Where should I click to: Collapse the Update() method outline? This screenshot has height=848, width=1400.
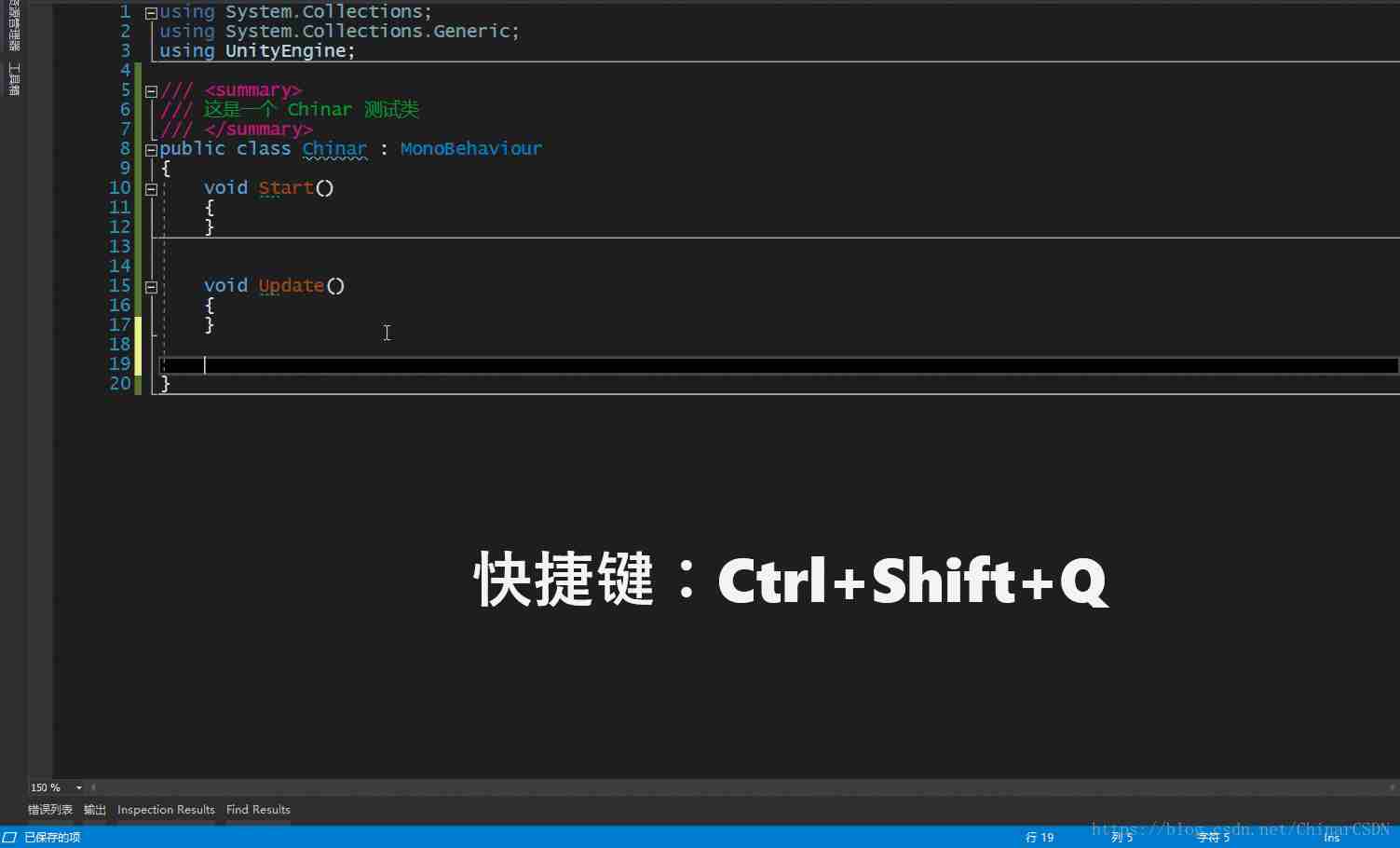click(x=151, y=287)
